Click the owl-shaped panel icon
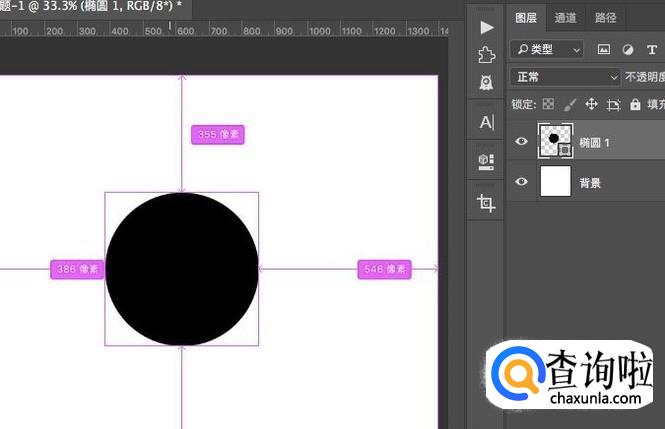Viewport: 665px width, 429px height. click(x=487, y=82)
